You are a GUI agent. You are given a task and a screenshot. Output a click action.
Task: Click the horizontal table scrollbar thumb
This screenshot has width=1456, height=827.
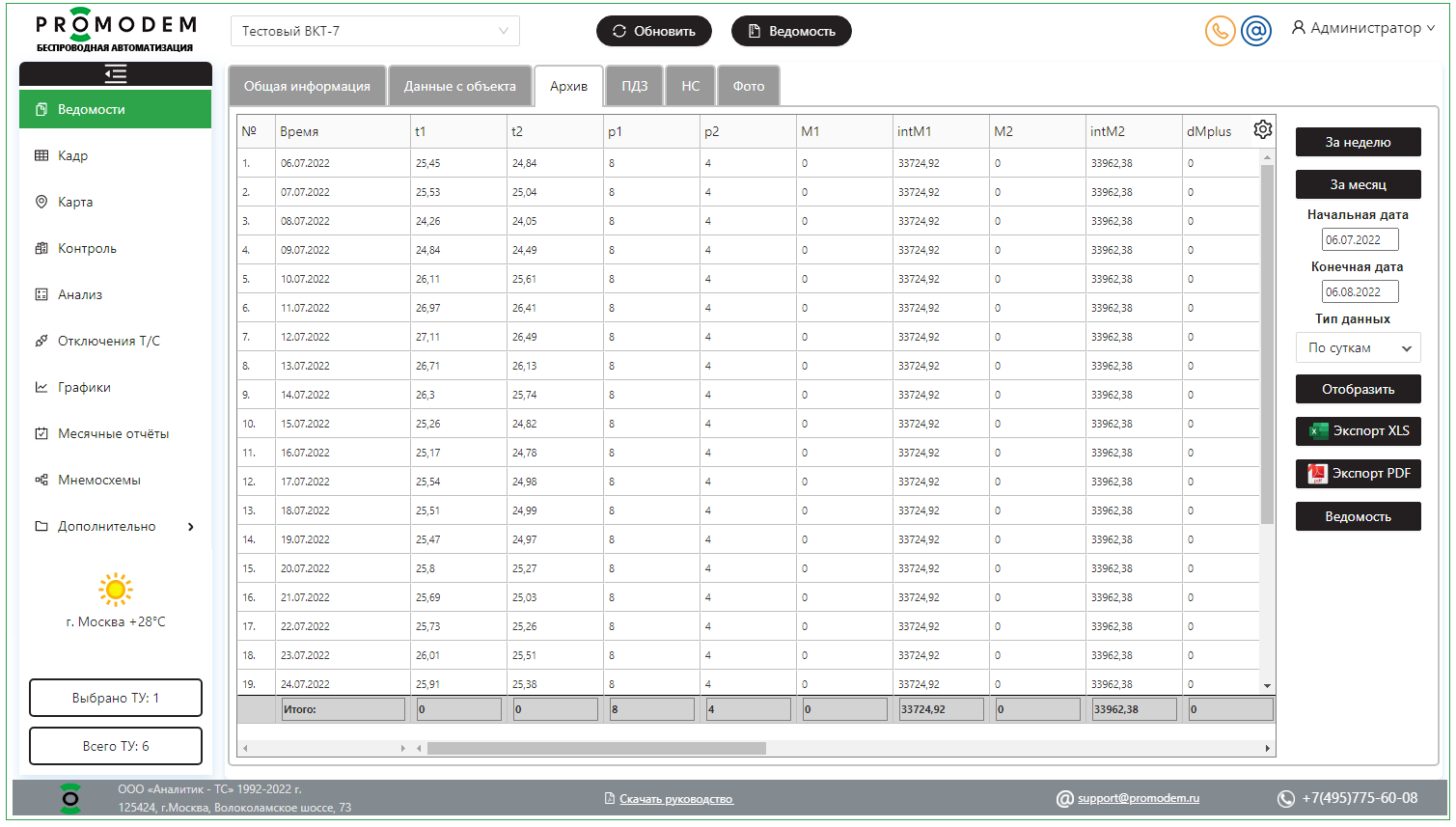596,748
